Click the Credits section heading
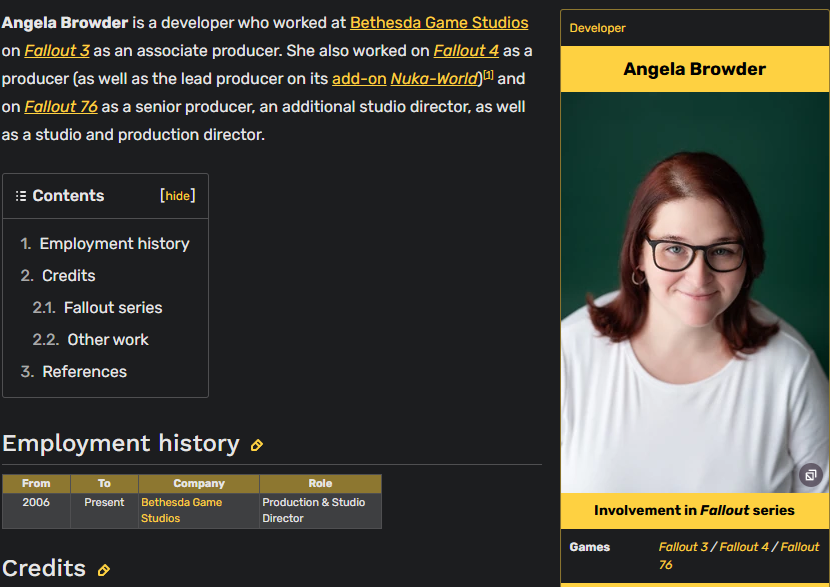This screenshot has width=830, height=587. click(x=44, y=568)
